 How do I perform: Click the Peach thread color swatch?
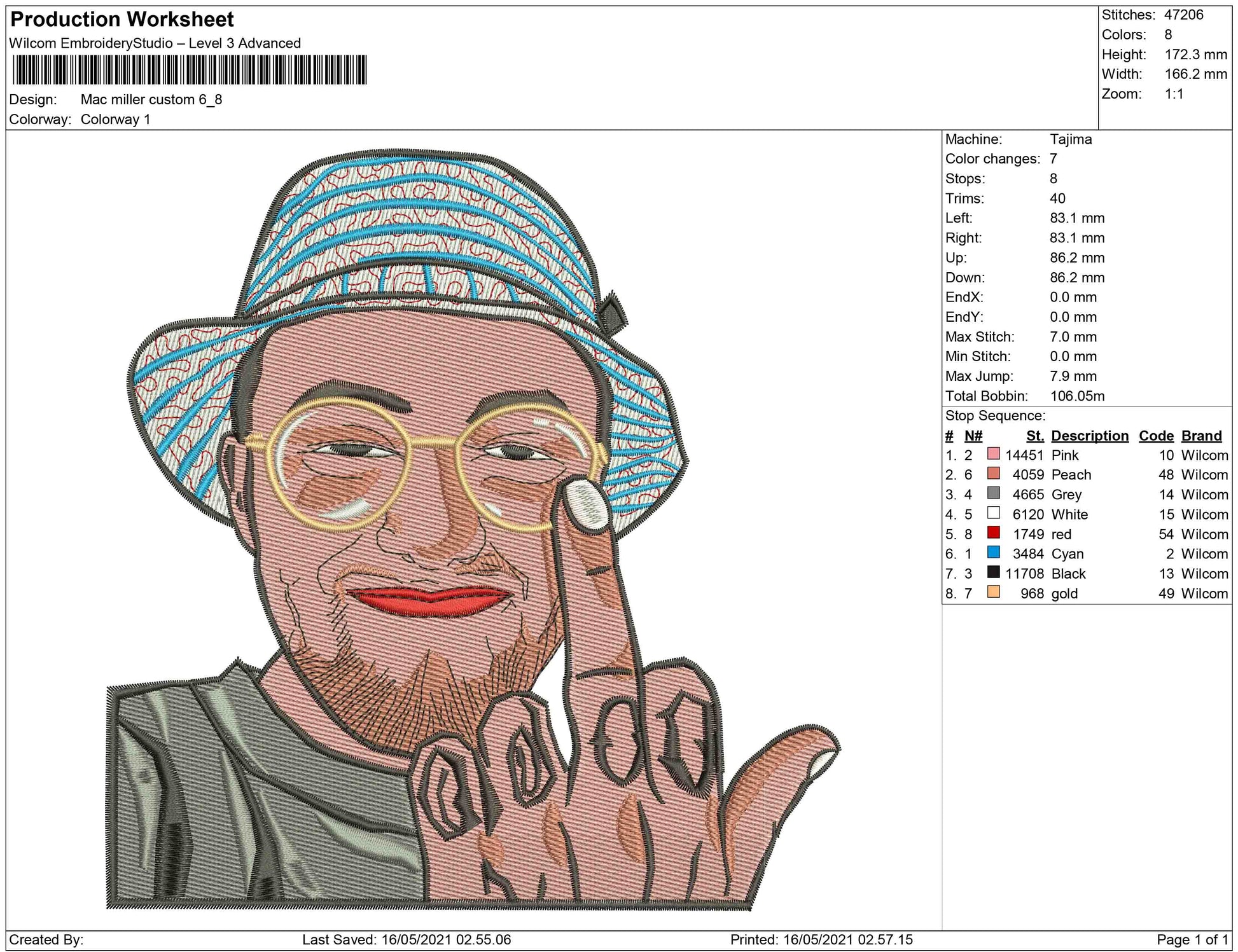click(x=993, y=474)
